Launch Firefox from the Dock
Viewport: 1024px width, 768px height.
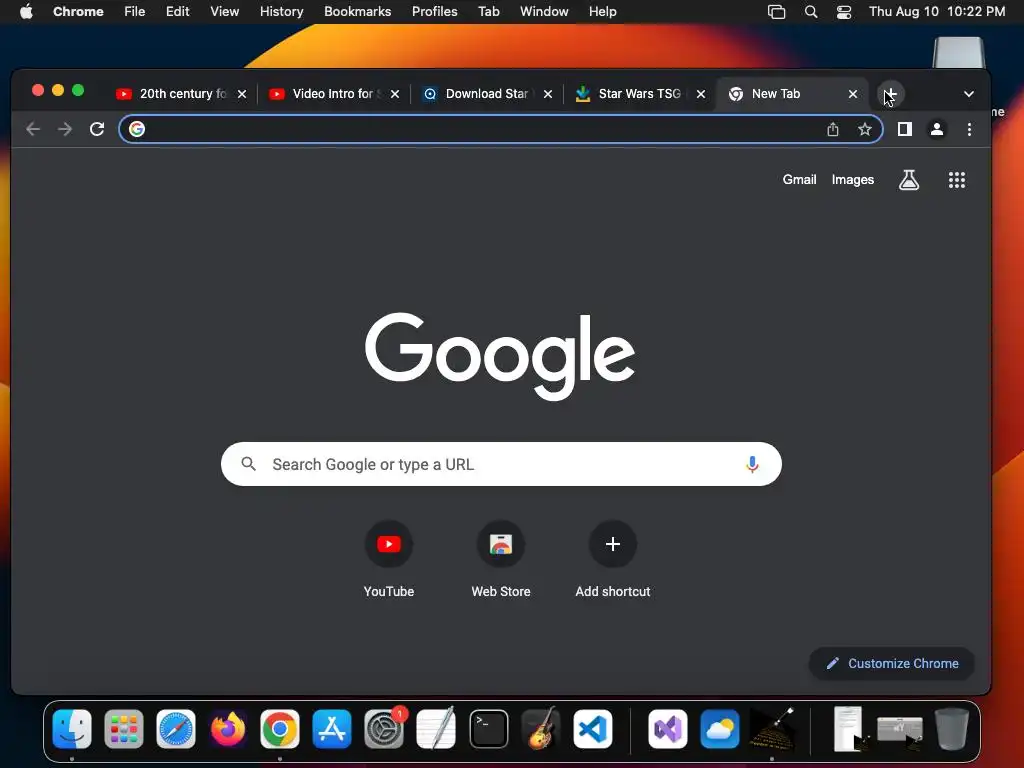pyautogui.click(x=228, y=729)
